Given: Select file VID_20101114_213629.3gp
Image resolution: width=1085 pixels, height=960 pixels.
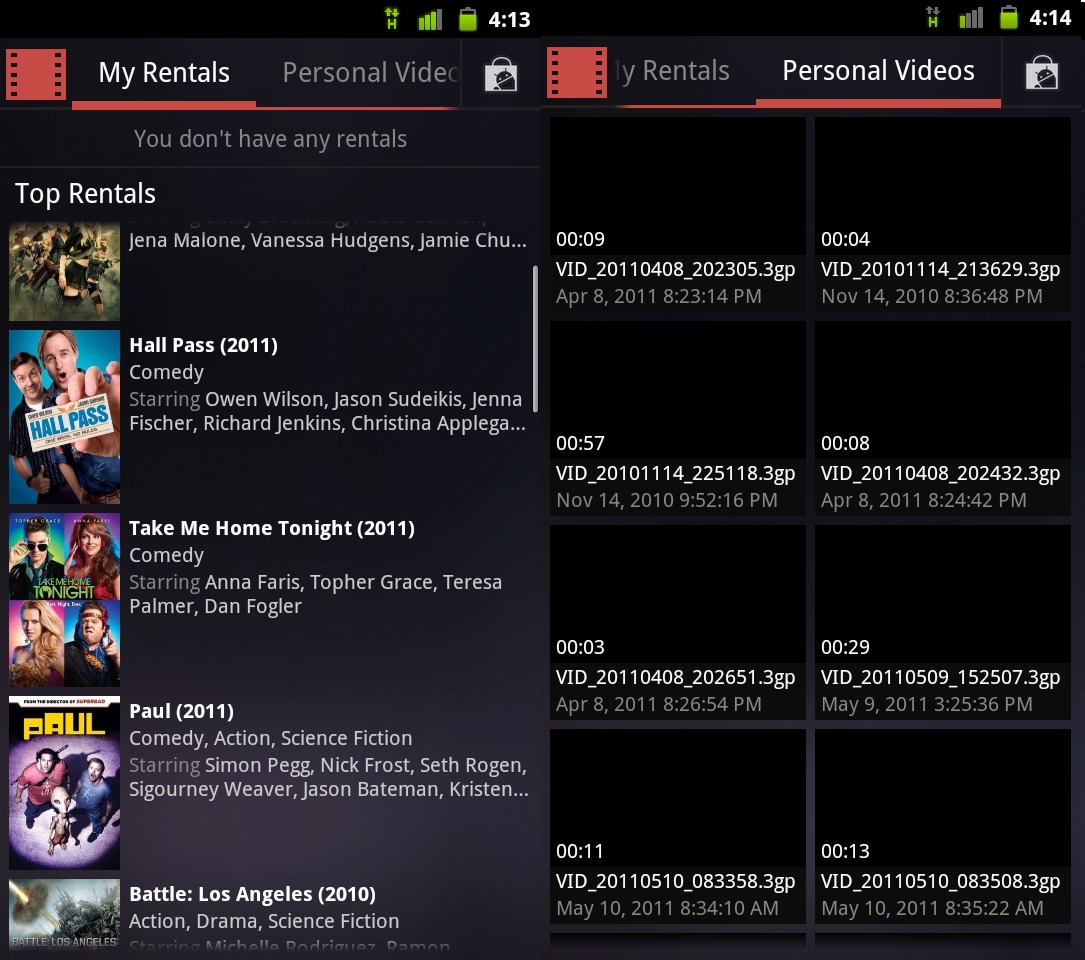Looking at the screenshot, I should pyautogui.click(x=940, y=269).
